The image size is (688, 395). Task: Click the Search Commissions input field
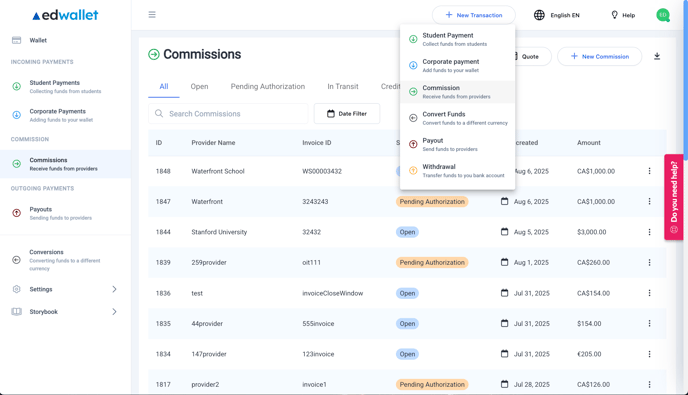[228, 114]
